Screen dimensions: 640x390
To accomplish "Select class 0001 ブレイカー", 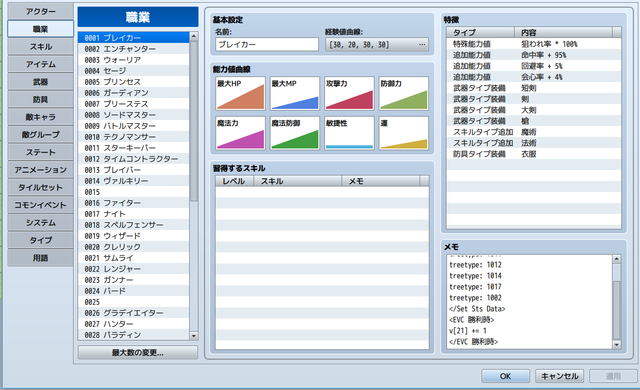I will 133,38.
